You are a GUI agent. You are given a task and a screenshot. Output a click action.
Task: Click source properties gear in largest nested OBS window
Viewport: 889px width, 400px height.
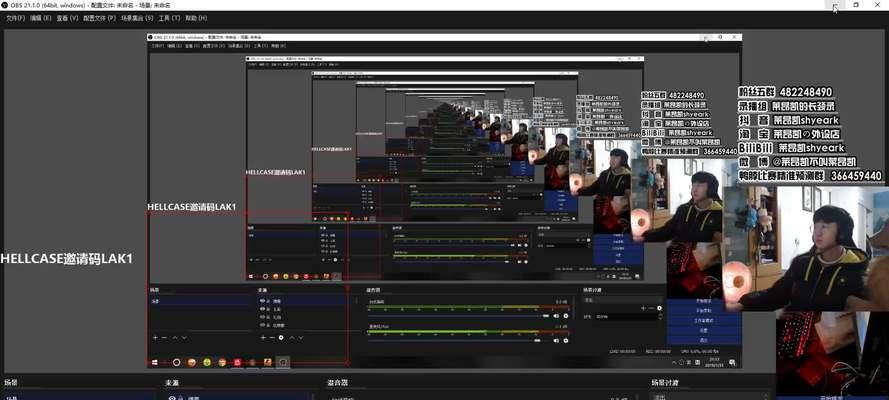click(281, 338)
